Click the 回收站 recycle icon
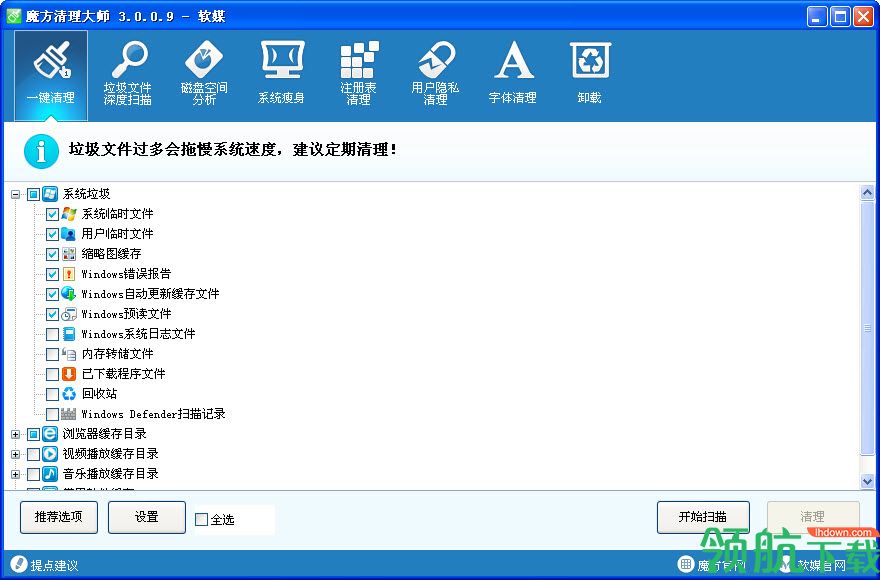The width and height of the screenshot is (880, 580). [x=69, y=394]
